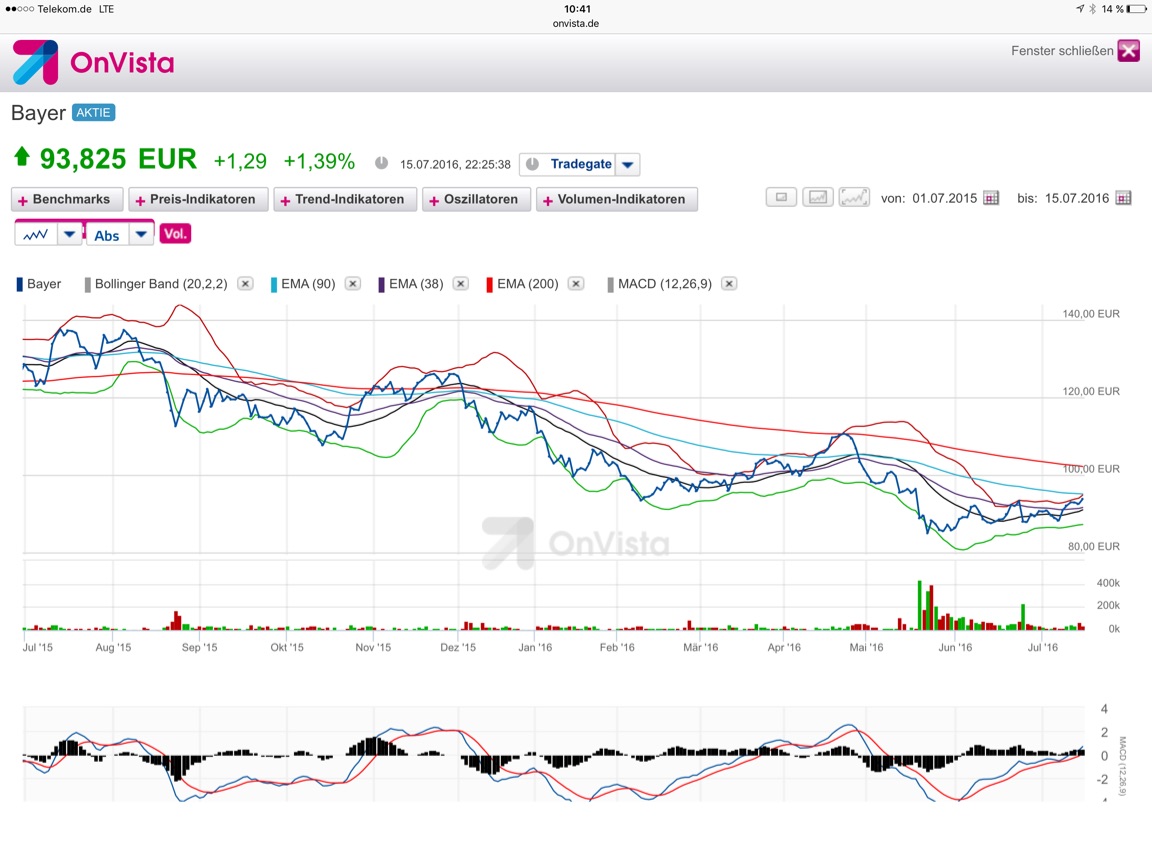The image size is (1152, 864).
Task: Open the Preis-Indikatoren menu
Action: pos(198,199)
